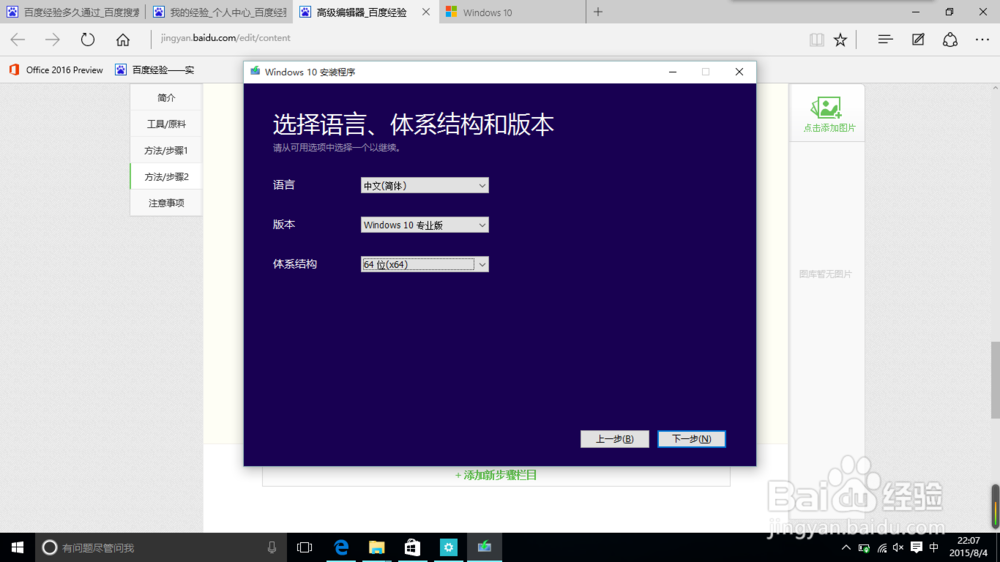
Task: Select 方法/步骤1 in the sidebar
Action: (x=166, y=151)
